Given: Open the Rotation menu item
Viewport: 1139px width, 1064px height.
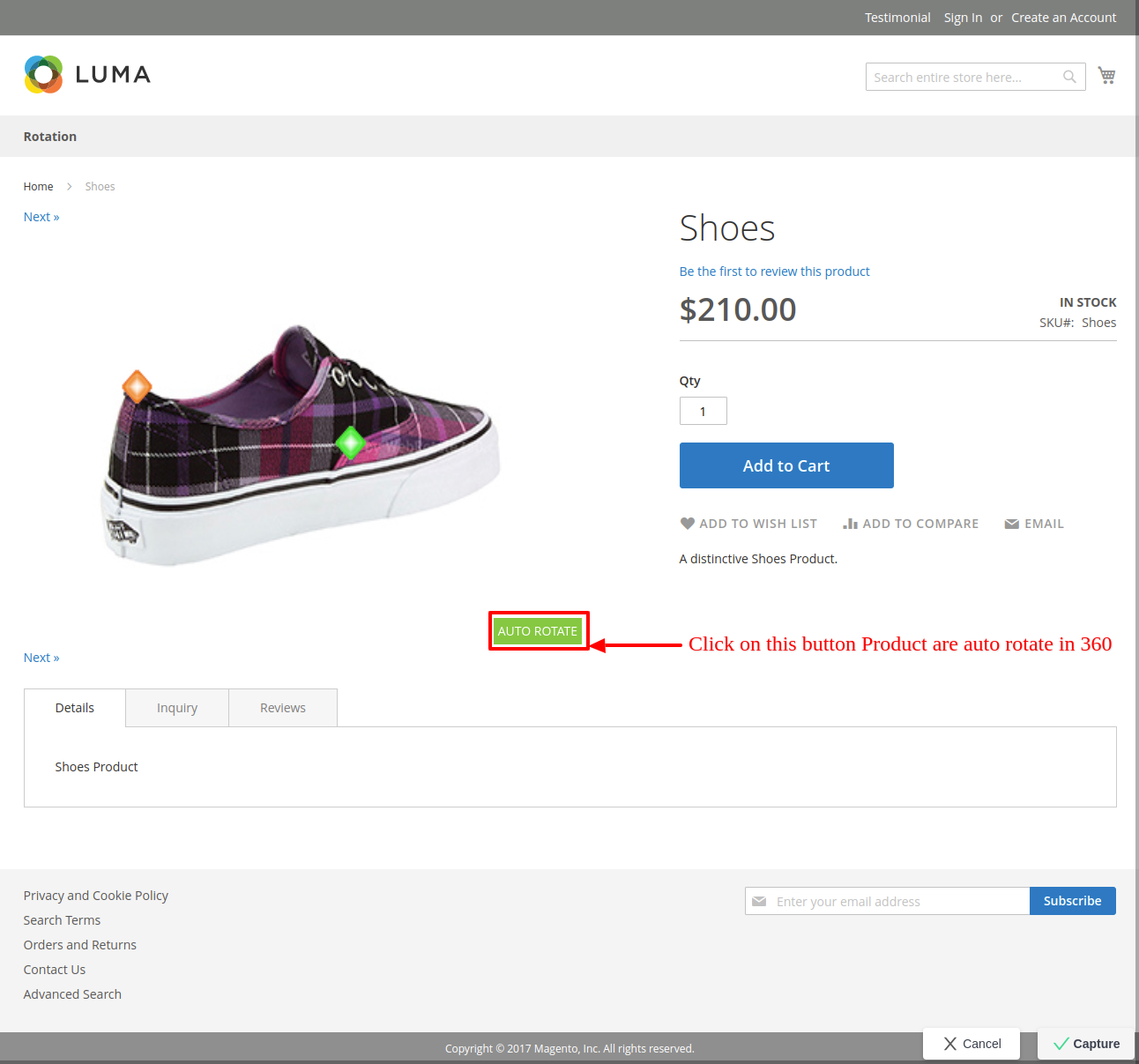Looking at the screenshot, I should tap(50, 137).
